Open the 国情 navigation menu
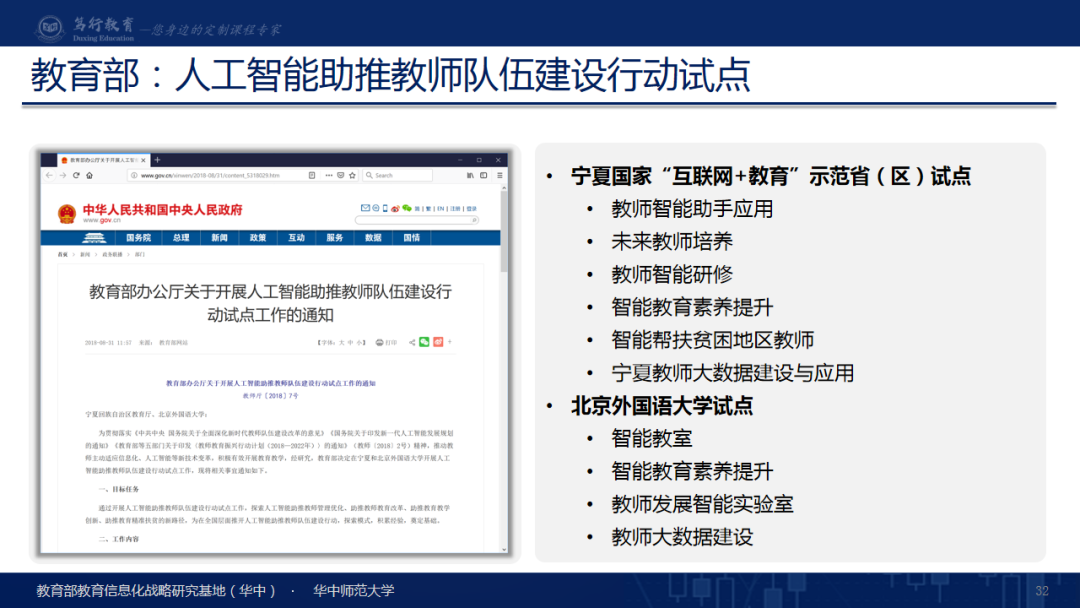The width and height of the screenshot is (1080, 608). point(412,238)
